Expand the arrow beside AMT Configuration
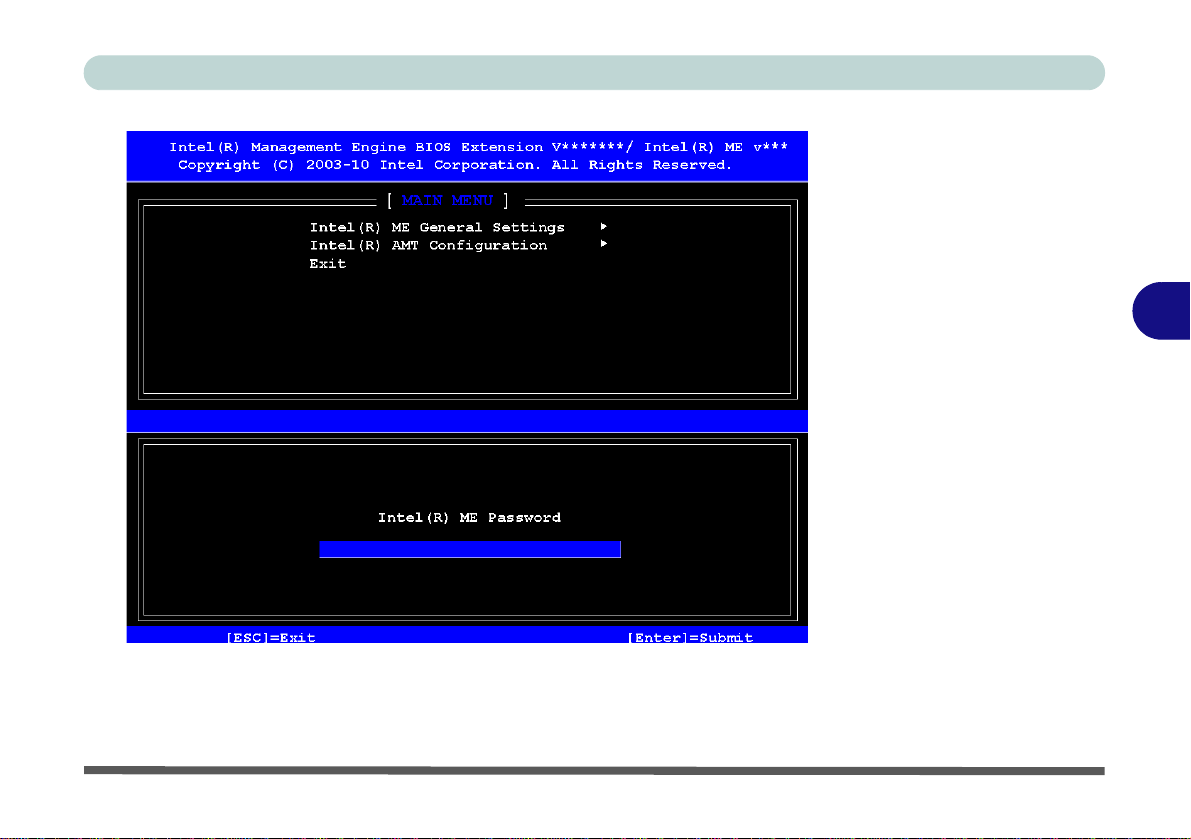The image size is (1191, 839). tap(604, 244)
